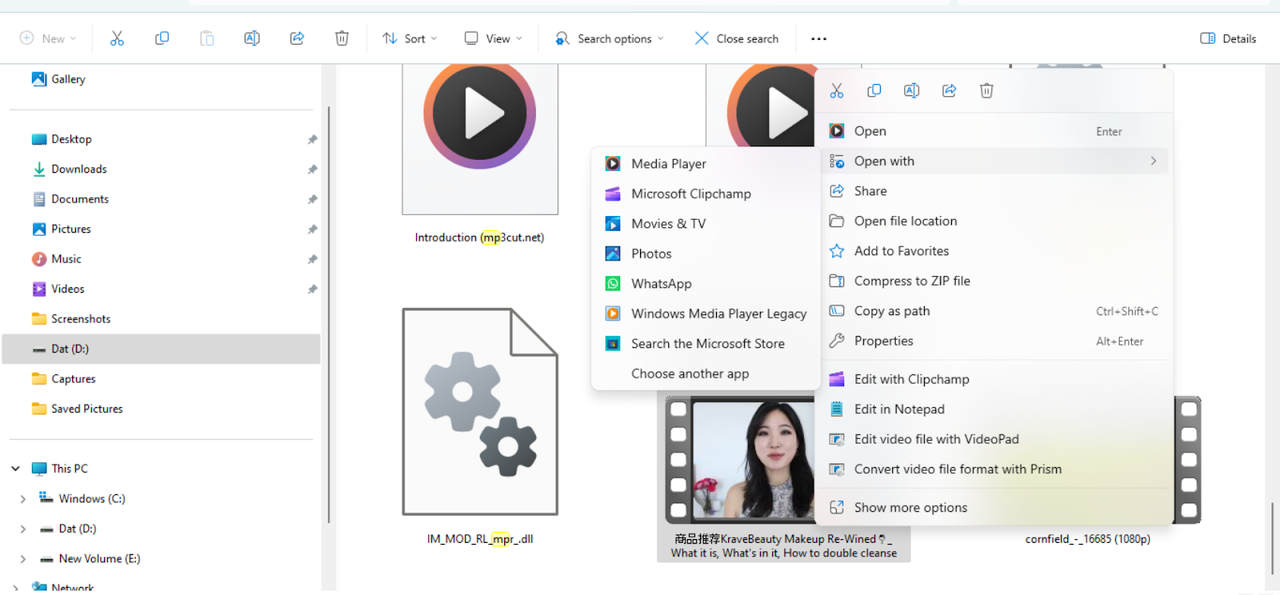
Task: Go to Pictures in the sidebar
Action: click(161, 229)
